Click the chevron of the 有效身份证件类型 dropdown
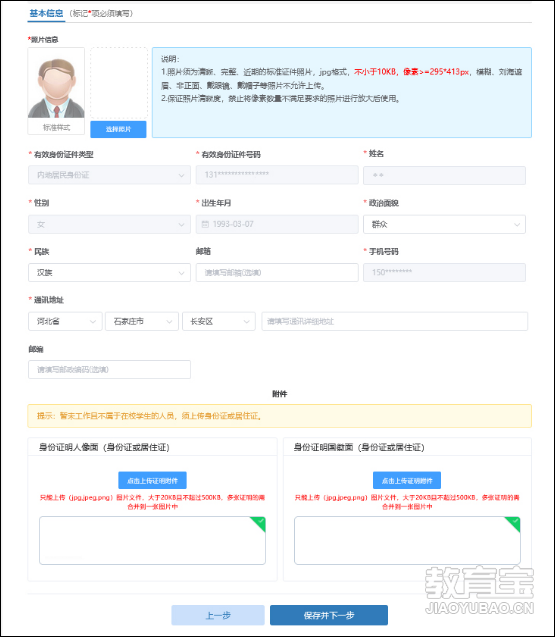 [181, 176]
